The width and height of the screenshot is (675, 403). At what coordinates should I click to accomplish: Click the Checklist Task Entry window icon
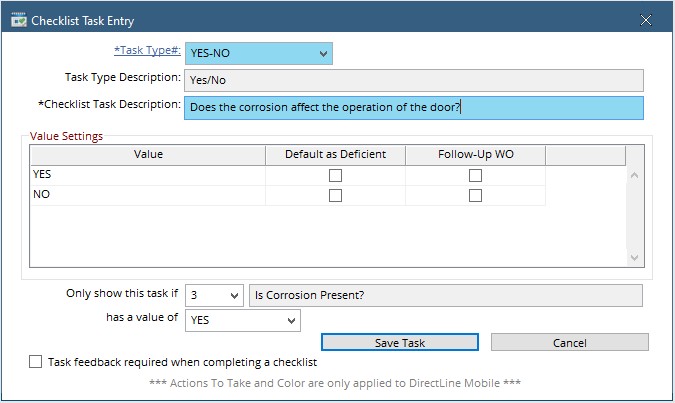(18, 20)
